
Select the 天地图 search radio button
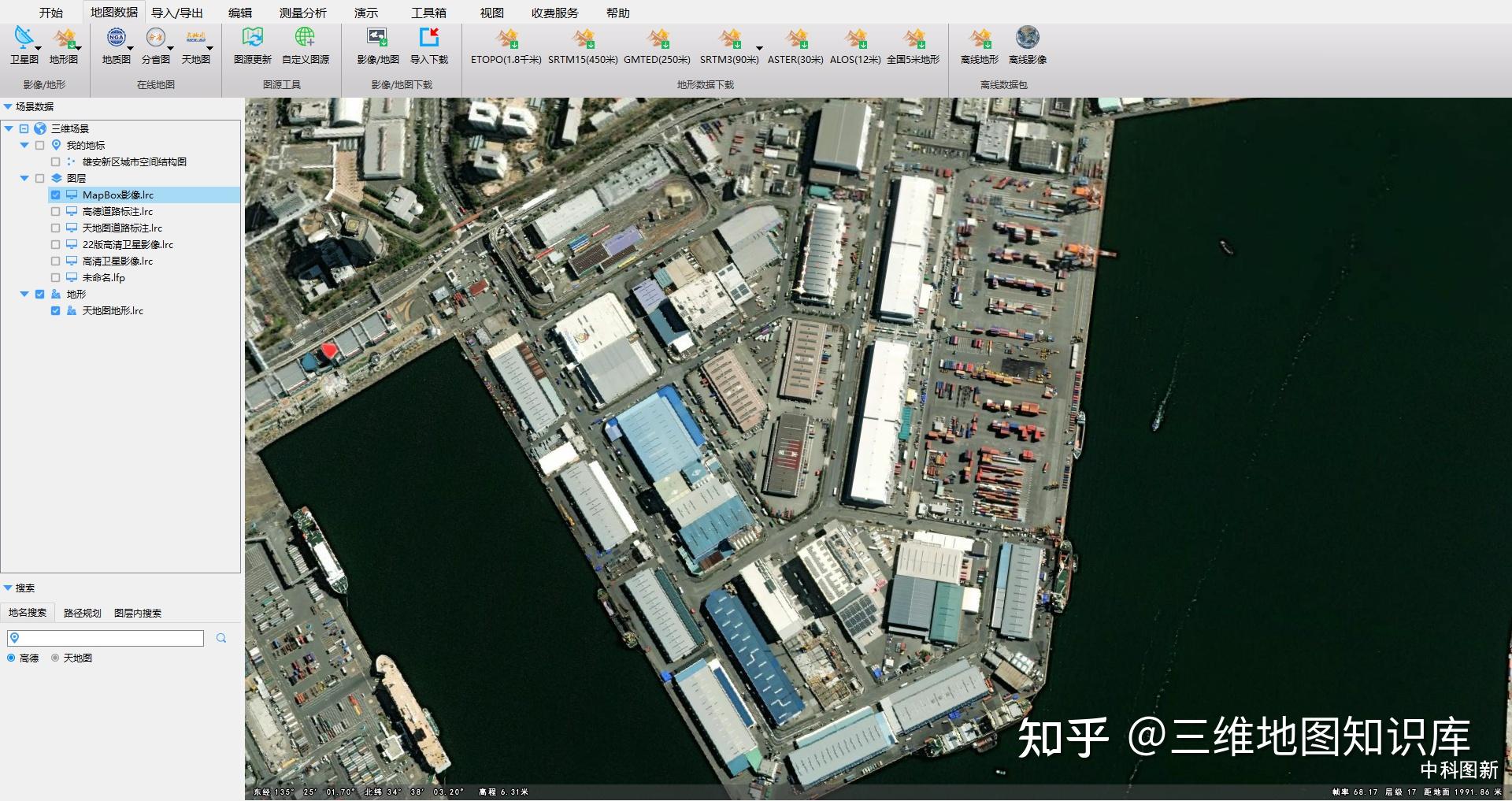point(55,658)
